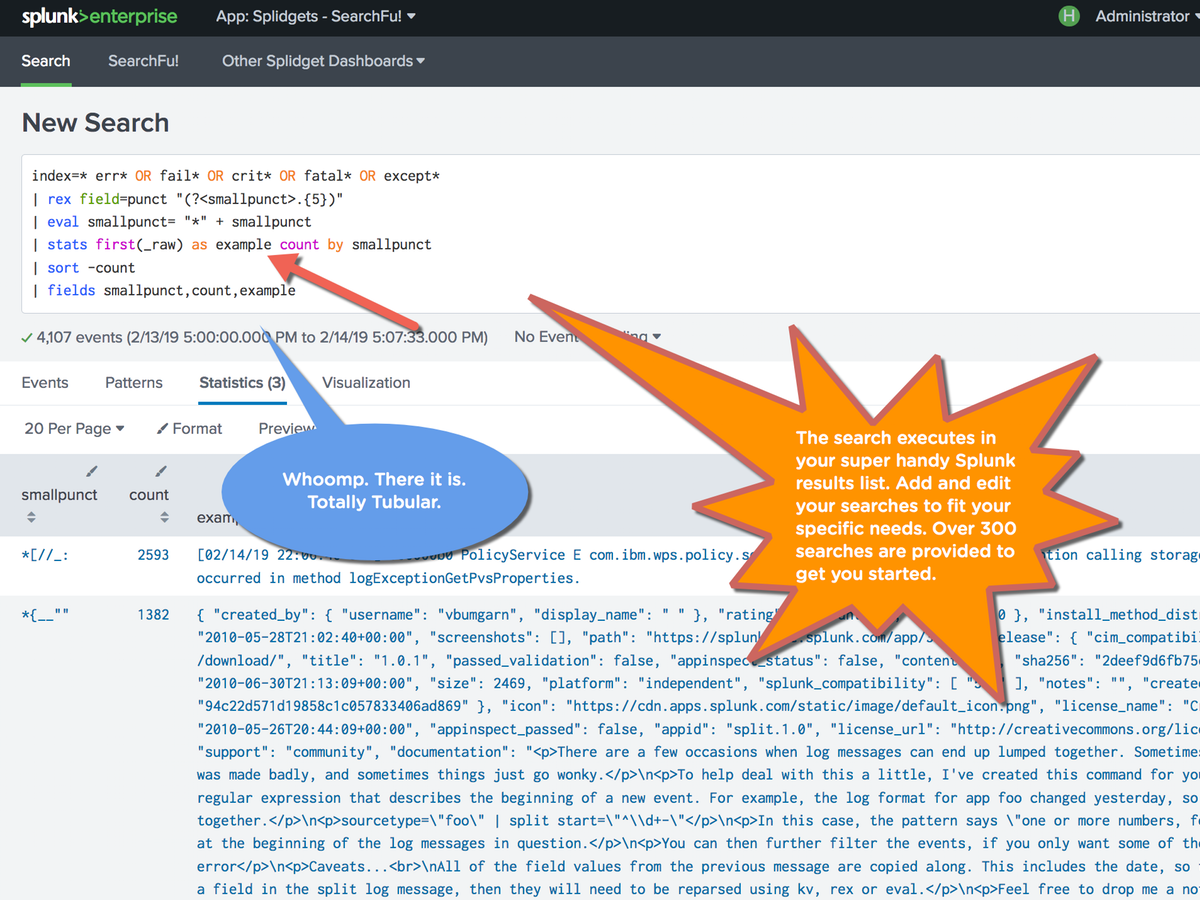
Task: Go to the Search nav item
Action: pyautogui.click(x=46, y=61)
